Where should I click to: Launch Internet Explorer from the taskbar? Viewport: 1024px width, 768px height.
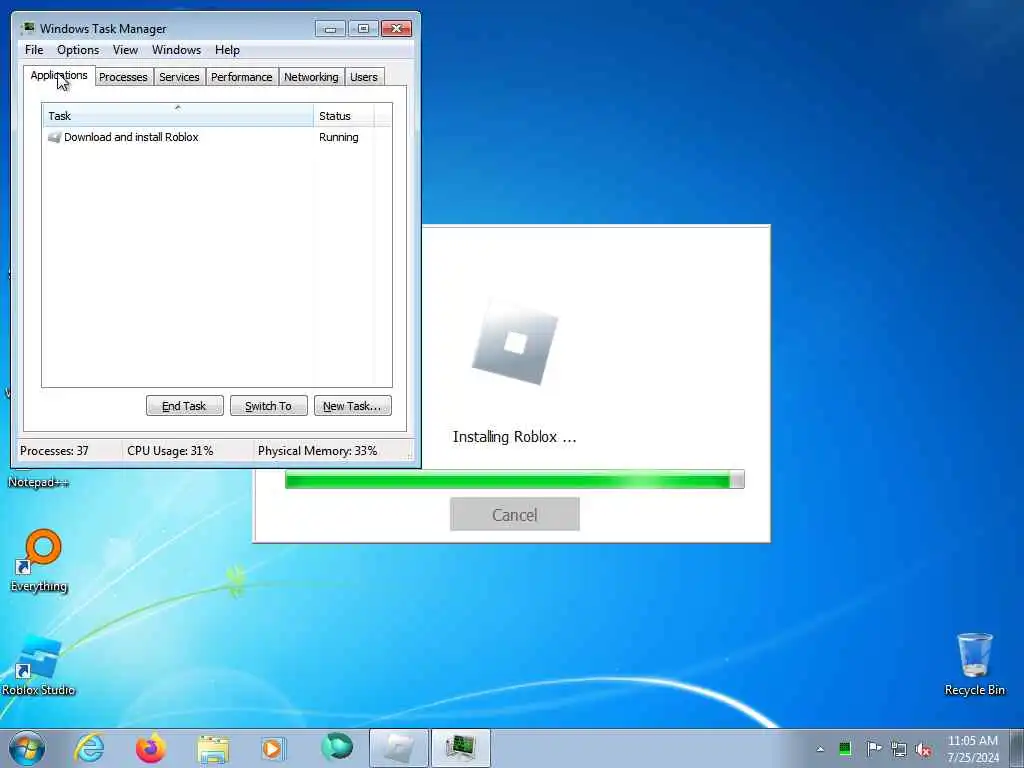click(x=89, y=748)
